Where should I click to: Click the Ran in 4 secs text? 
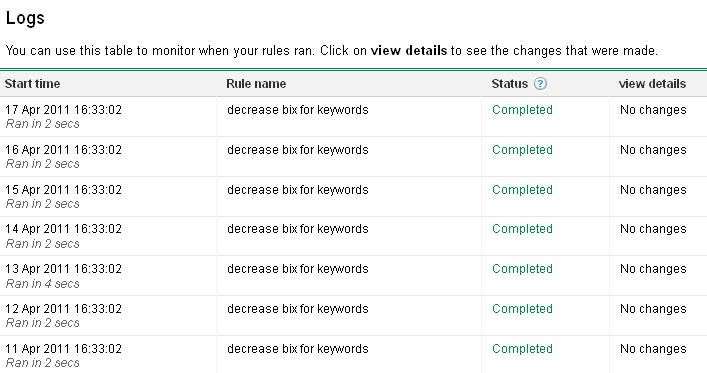[43, 284]
